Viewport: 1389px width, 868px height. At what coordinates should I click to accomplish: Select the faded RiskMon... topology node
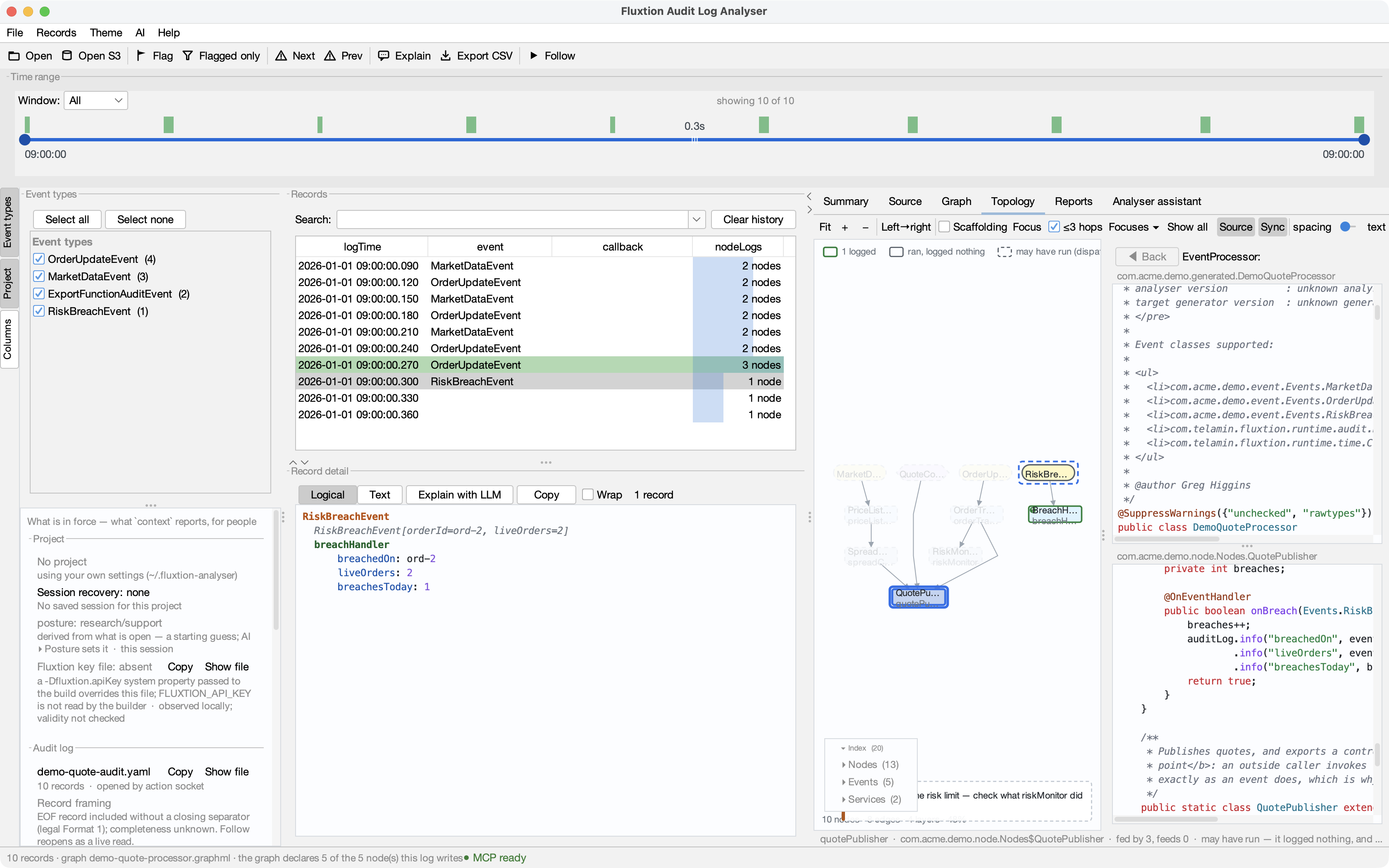click(x=956, y=556)
